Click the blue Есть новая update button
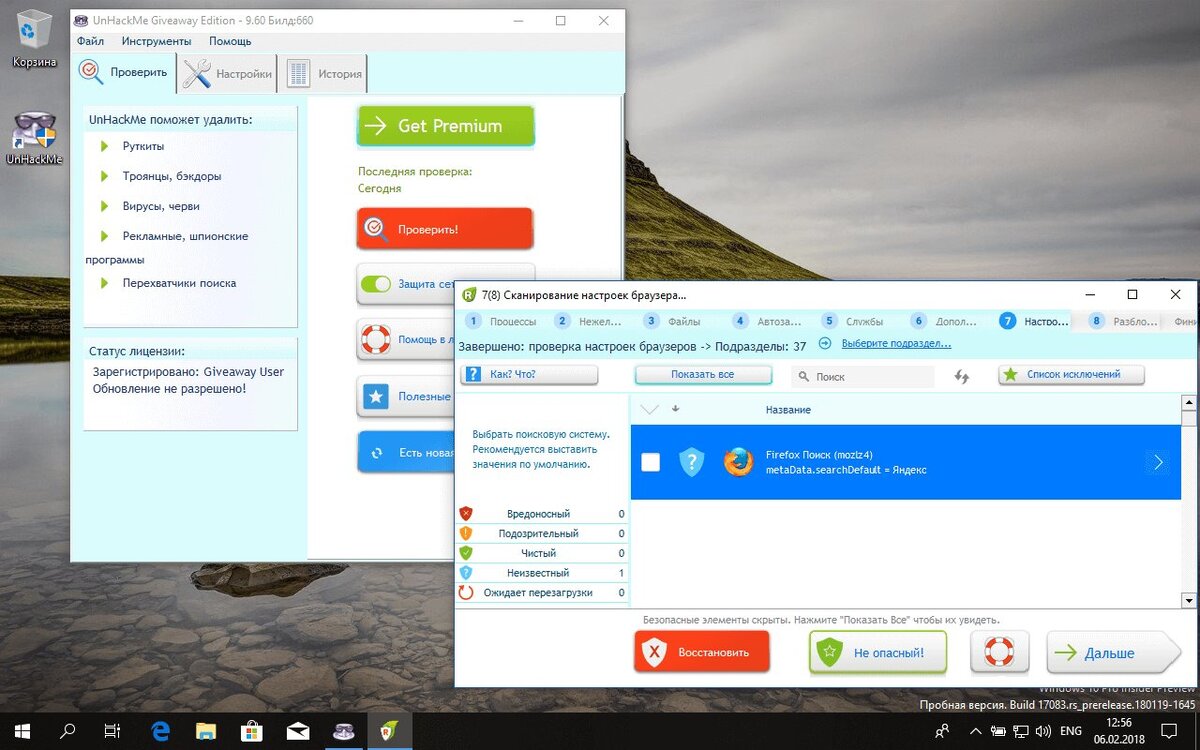 click(405, 453)
